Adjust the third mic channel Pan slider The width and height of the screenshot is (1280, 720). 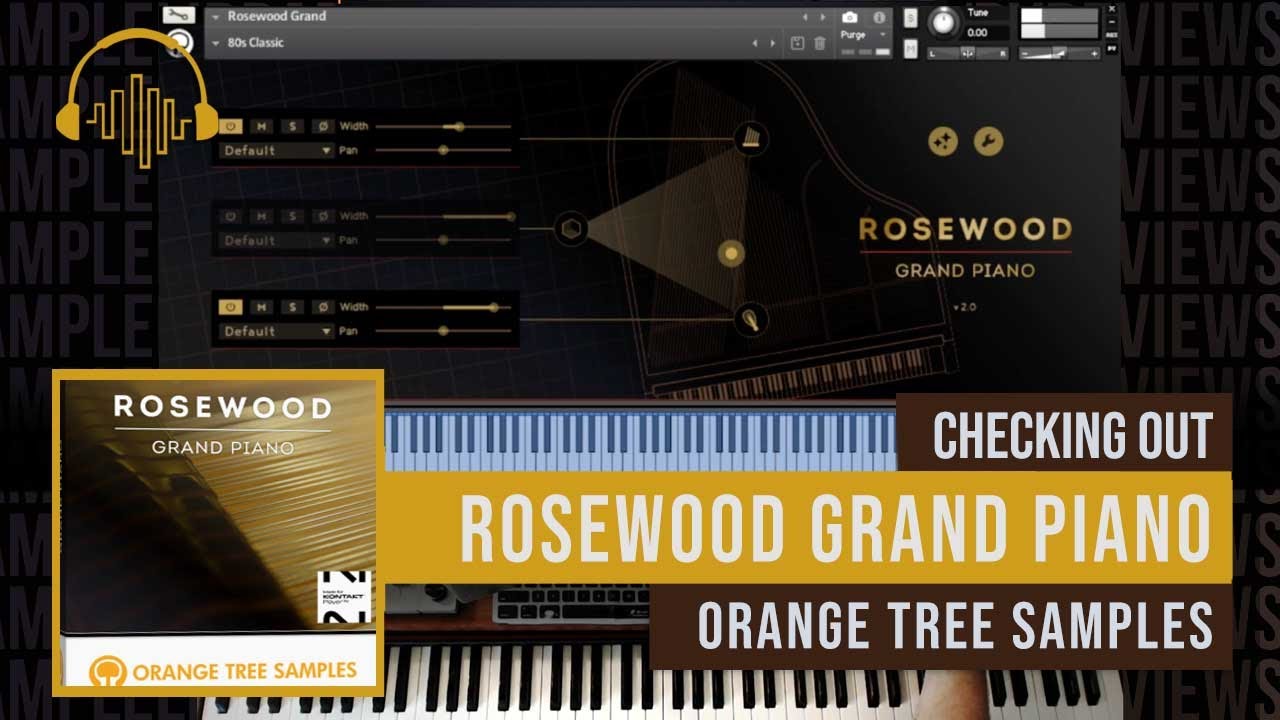[444, 331]
